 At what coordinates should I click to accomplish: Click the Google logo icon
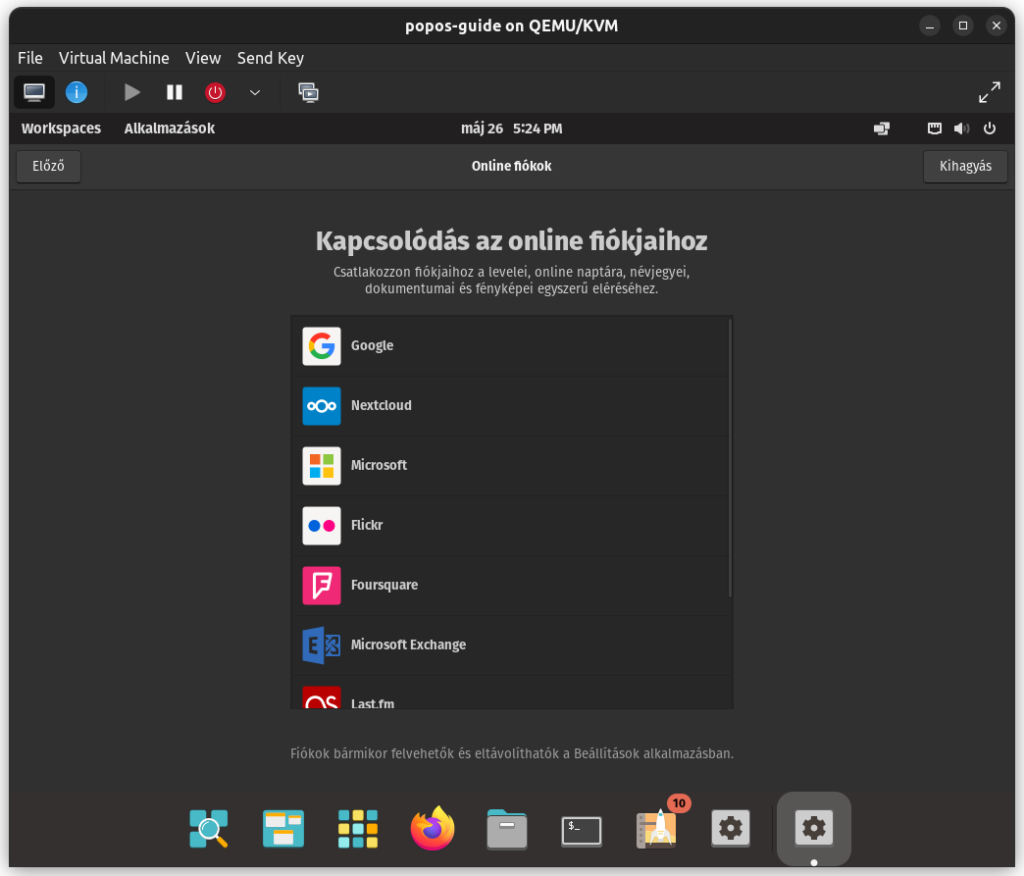coord(321,346)
